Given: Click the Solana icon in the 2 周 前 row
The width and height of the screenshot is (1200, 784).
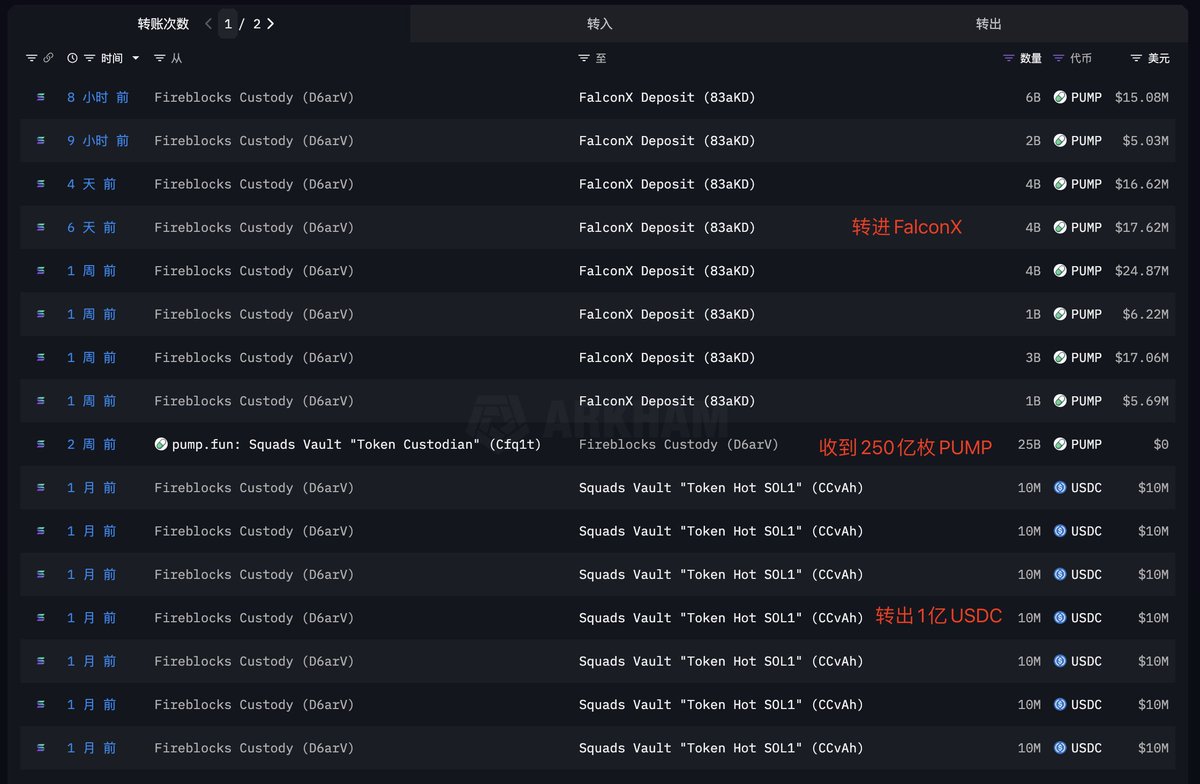Looking at the screenshot, I should coord(41,444).
